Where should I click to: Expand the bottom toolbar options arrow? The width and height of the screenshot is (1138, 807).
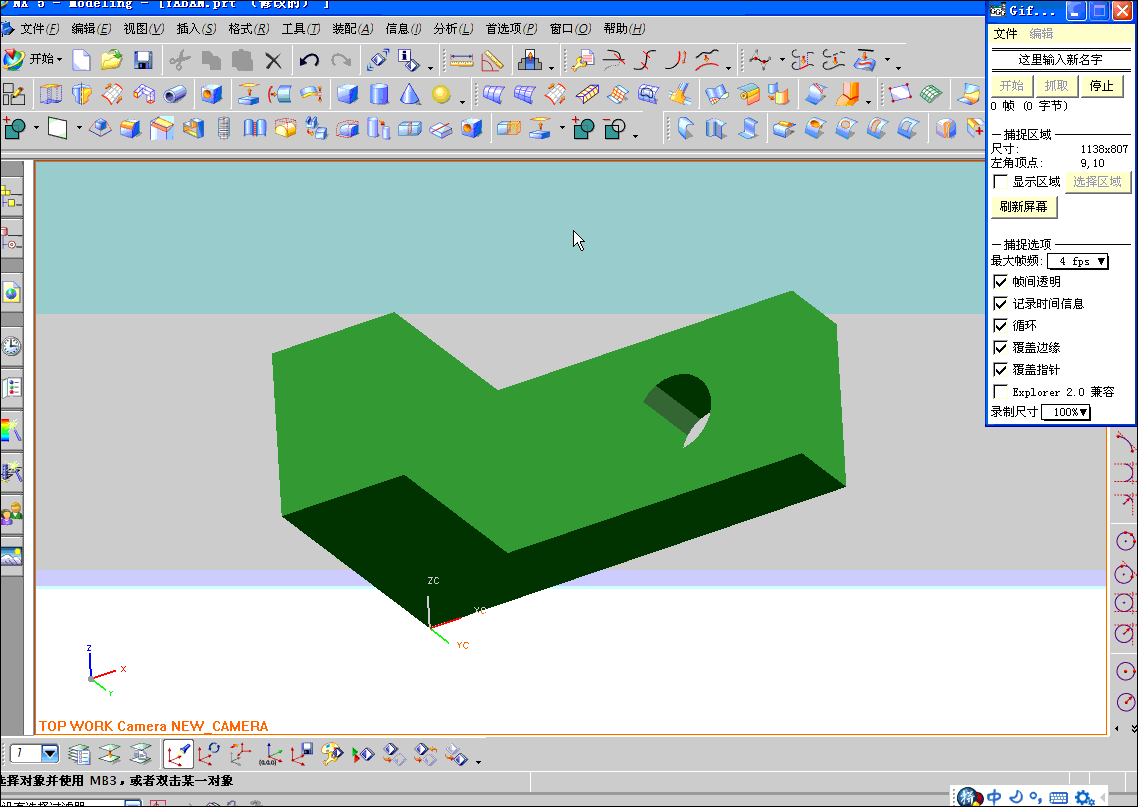[x=478, y=761]
